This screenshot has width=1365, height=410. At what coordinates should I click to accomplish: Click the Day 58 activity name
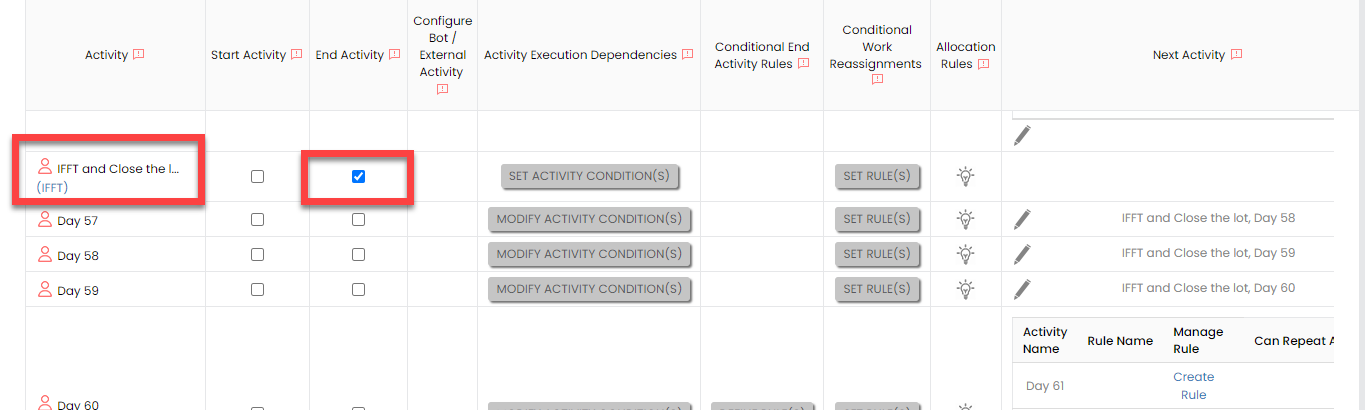point(77,256)
